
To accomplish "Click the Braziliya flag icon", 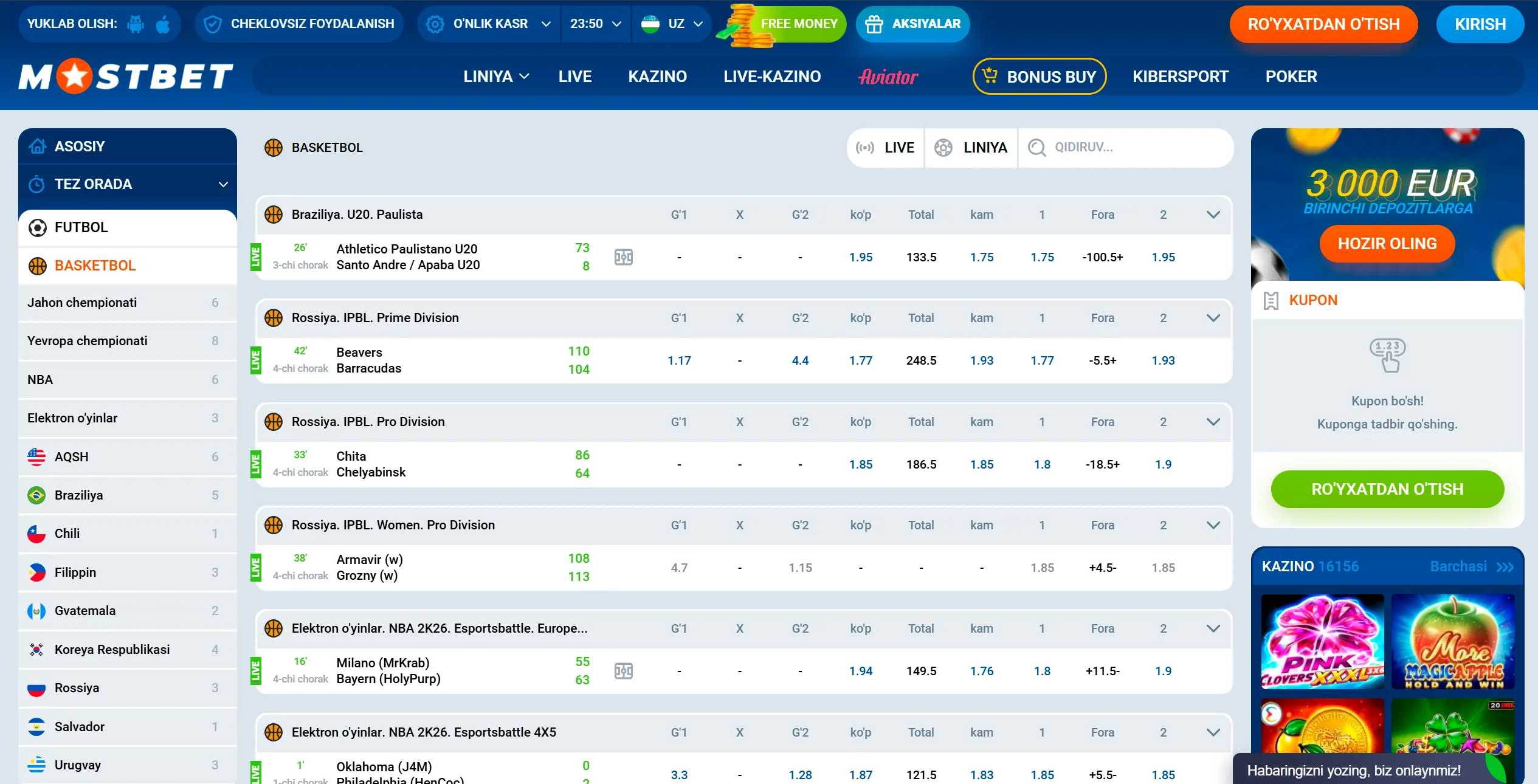I will point(36,495).
